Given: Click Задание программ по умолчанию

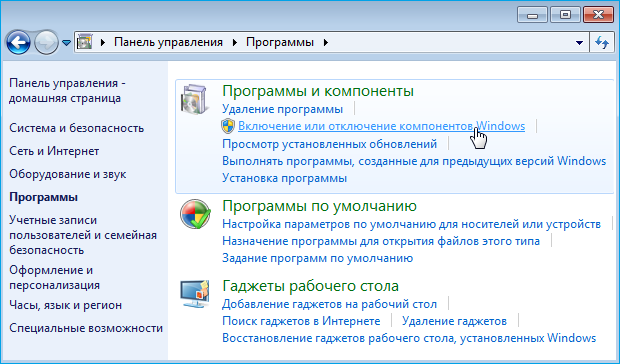Looking at the screenshot, I should click(x=318, y=258).
